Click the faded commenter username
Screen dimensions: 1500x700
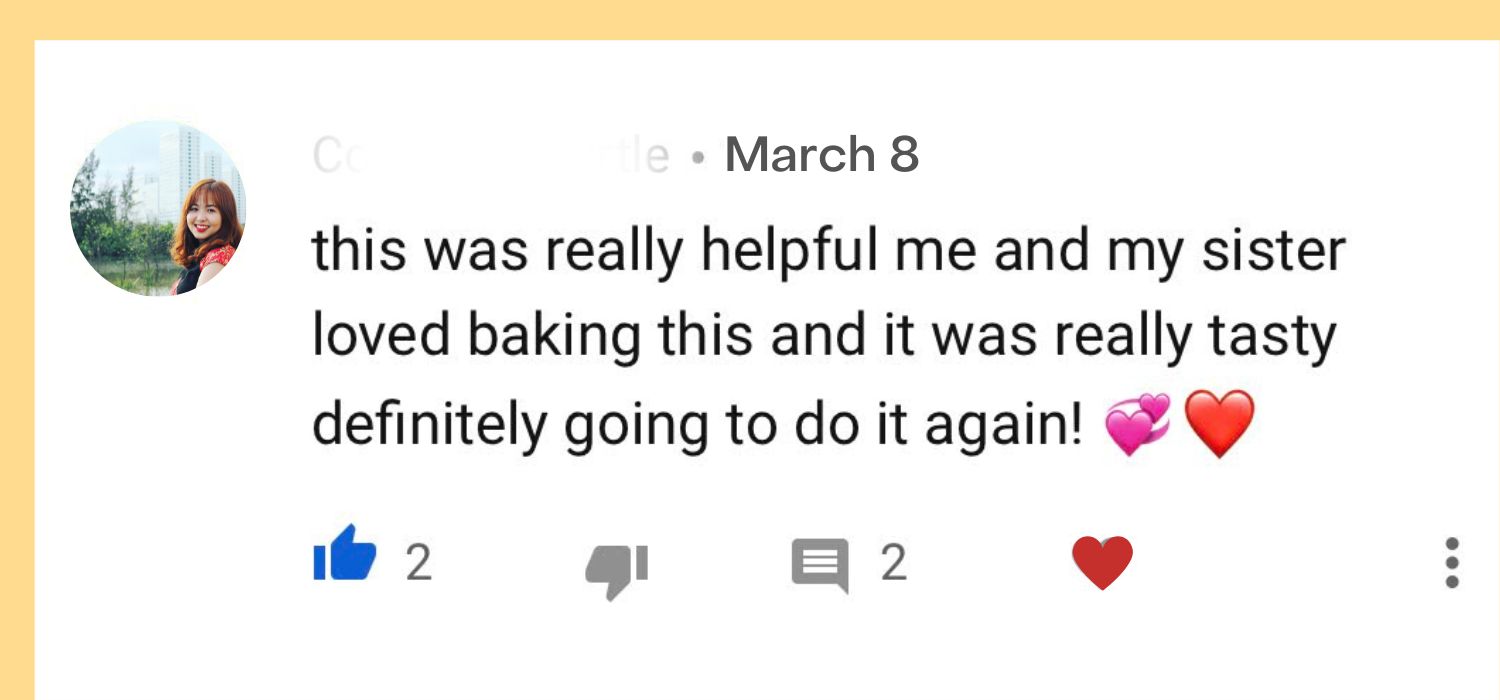(x=489, y=155)
